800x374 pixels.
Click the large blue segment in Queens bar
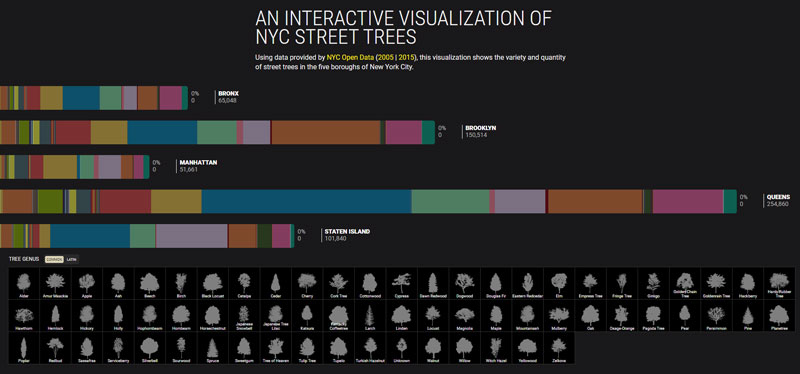coord(306,202)
